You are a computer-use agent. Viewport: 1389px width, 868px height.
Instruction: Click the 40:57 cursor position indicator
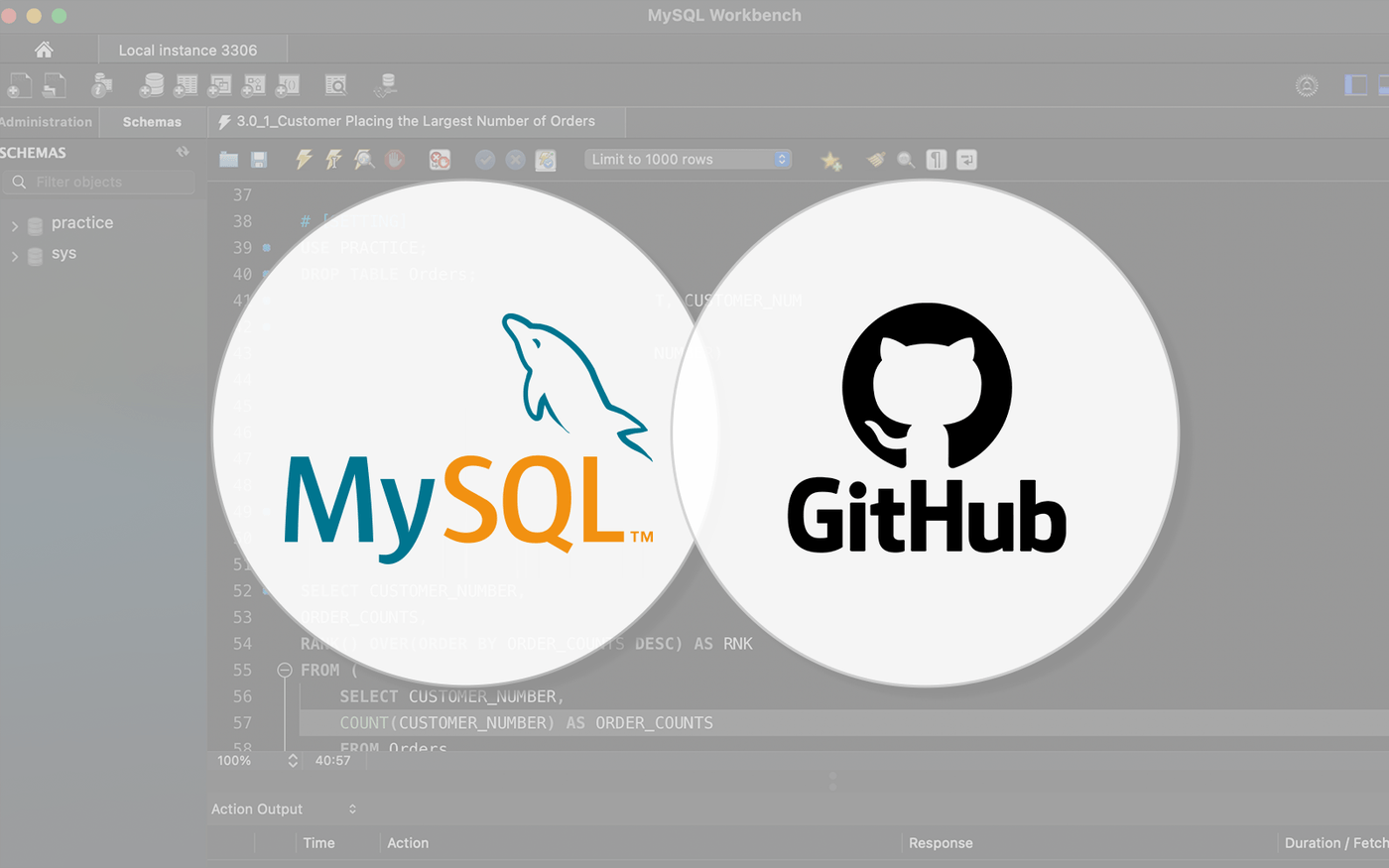pos(332,761)
